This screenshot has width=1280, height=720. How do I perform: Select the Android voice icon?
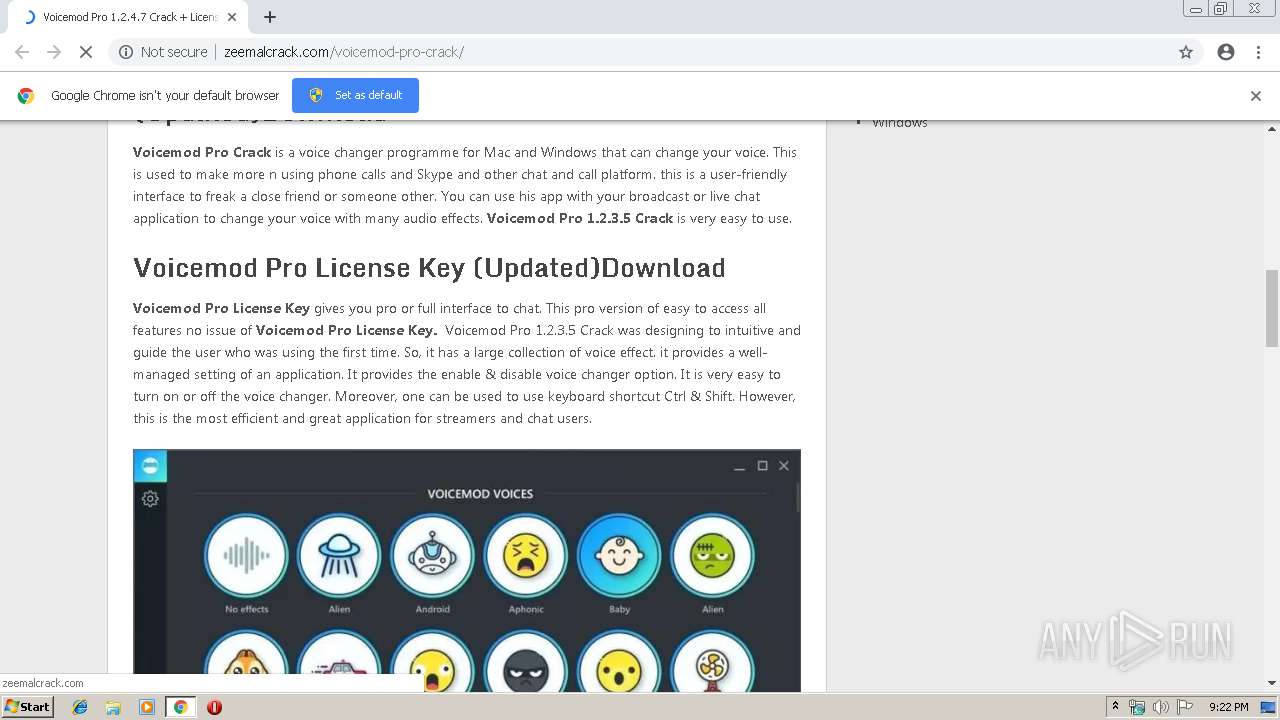432,556
